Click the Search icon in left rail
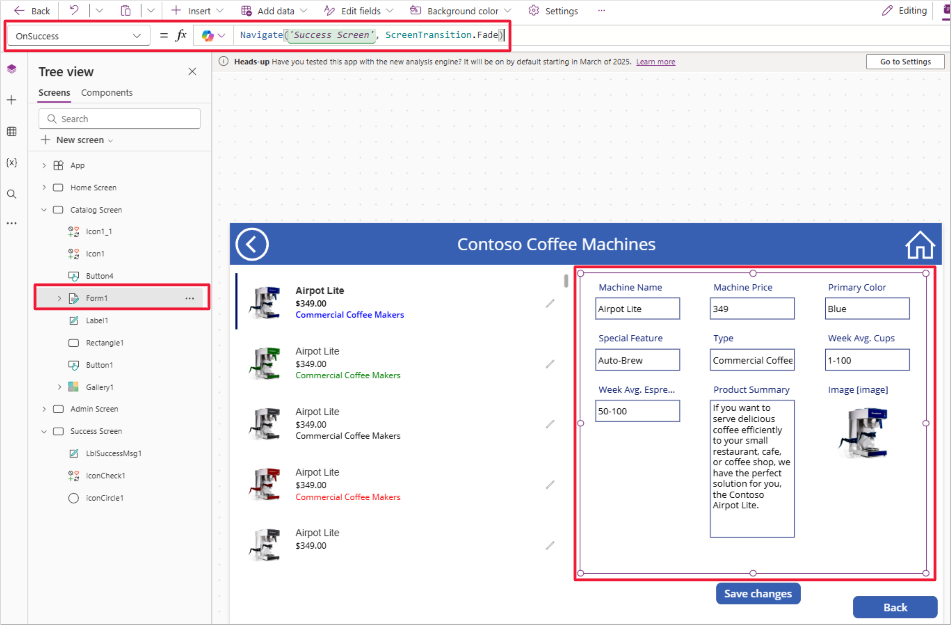 click(x=12, y=193)
